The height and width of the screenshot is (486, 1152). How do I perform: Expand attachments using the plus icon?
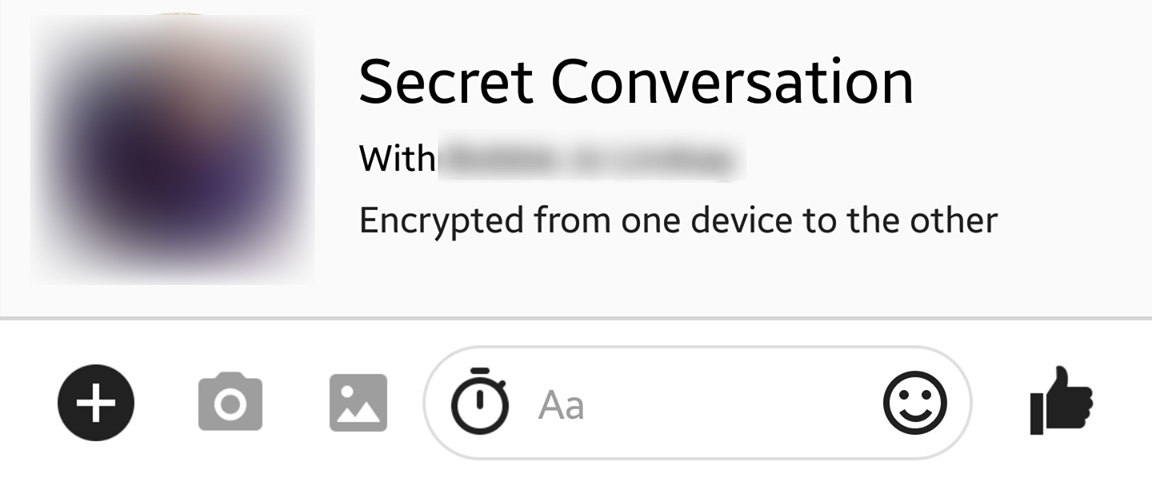tap(96, 403)
